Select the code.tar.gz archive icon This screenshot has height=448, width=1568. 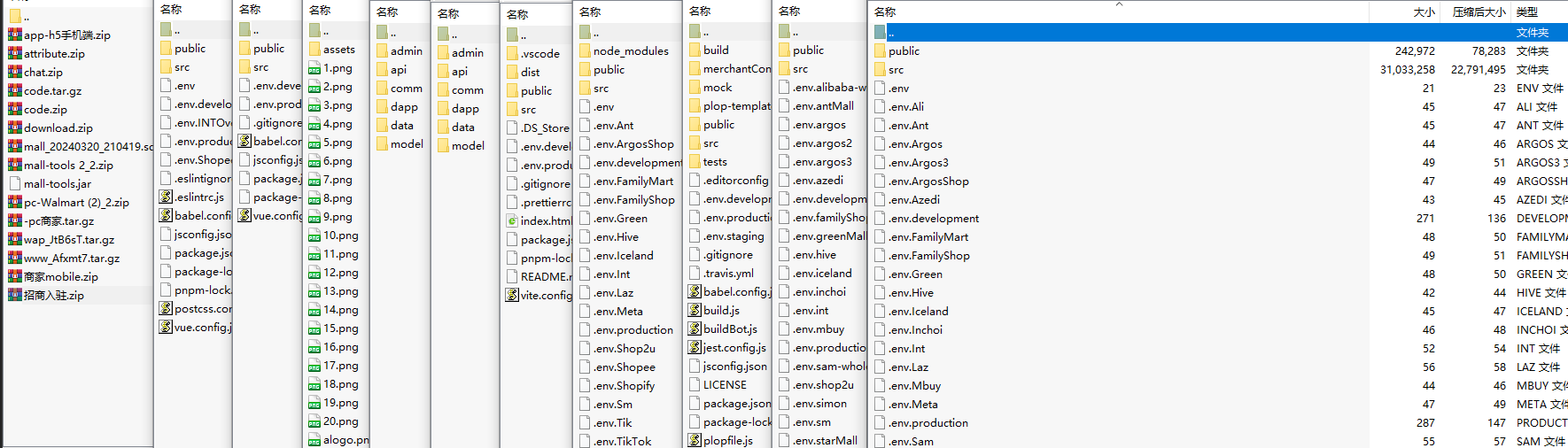tap(15, 90)
